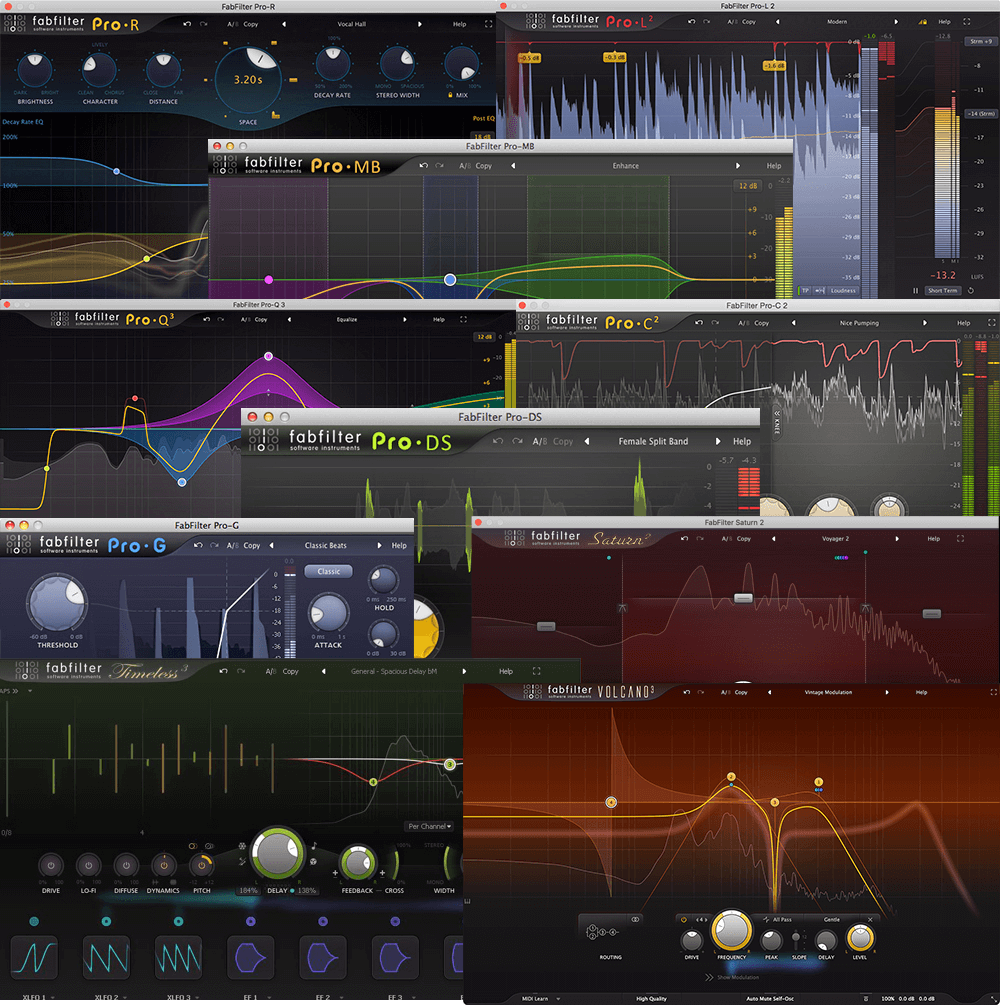This screenshot has width=1000, height=1005.
Task: Open the XLFO 1 waveform modulator
Action: [x=36, y=956]
